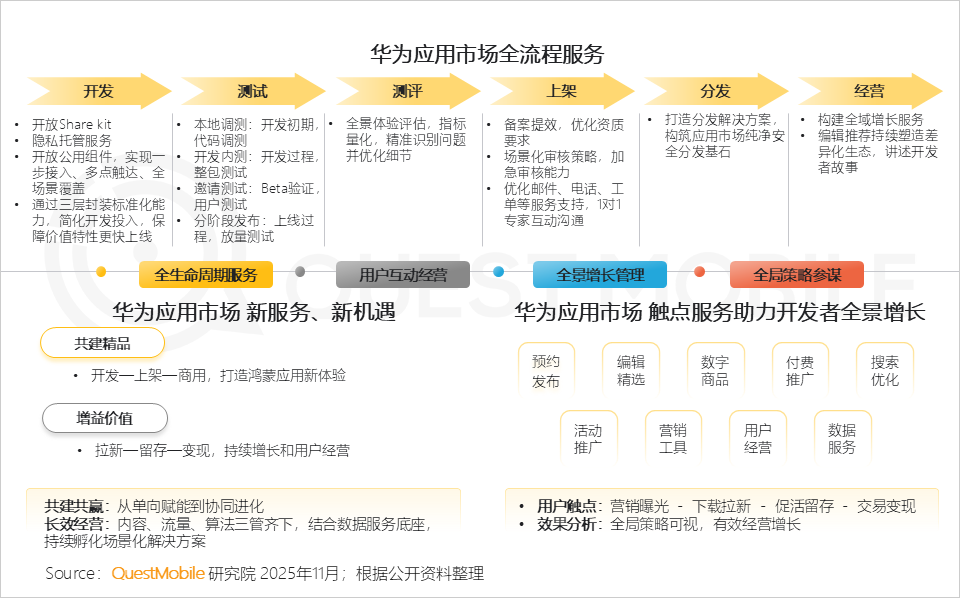Click the 数字商品 service tile
The height and width of the screenshot is (598, 960).
(x=716, y=368)
